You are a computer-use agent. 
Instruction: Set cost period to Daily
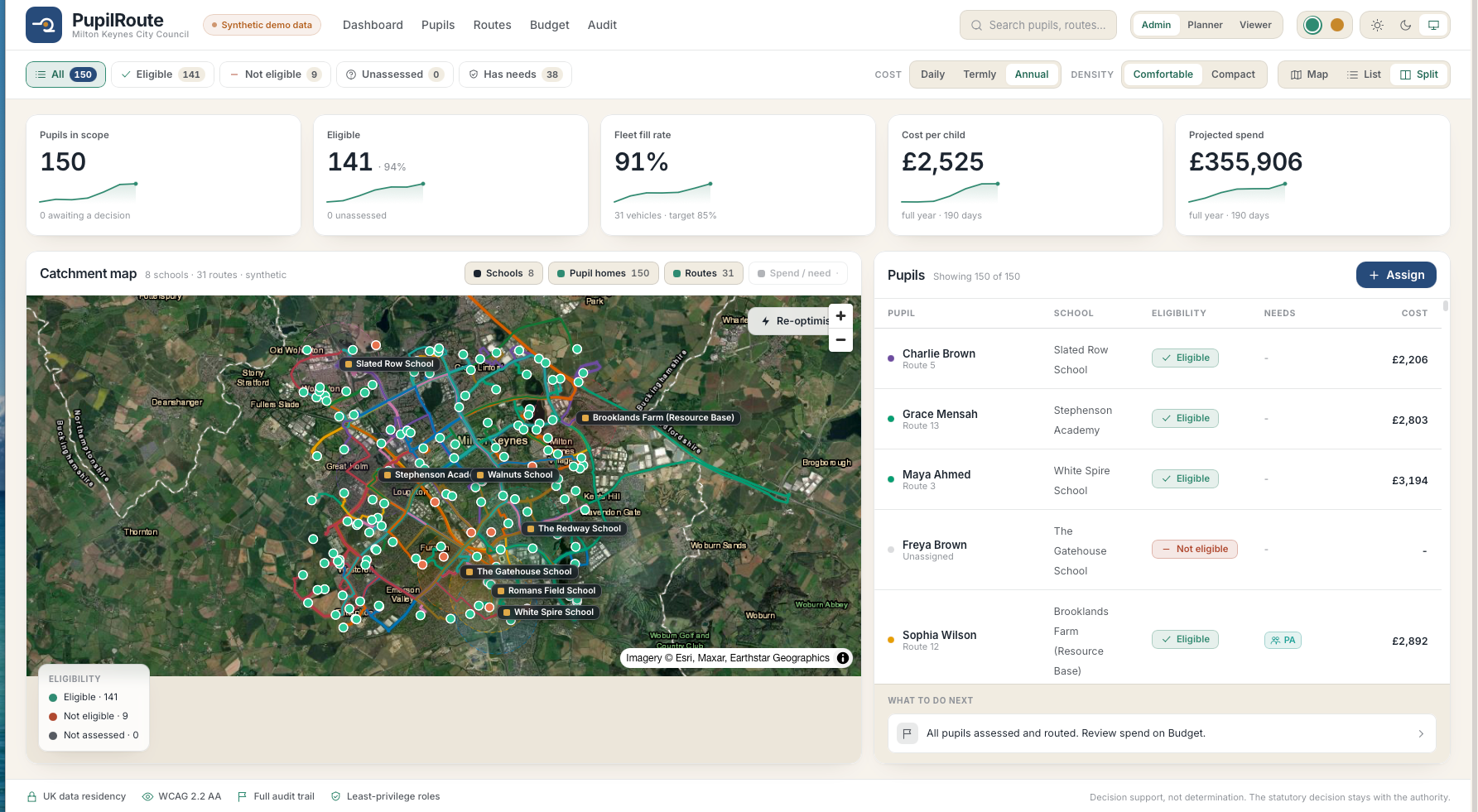click(x=932, y=74)
